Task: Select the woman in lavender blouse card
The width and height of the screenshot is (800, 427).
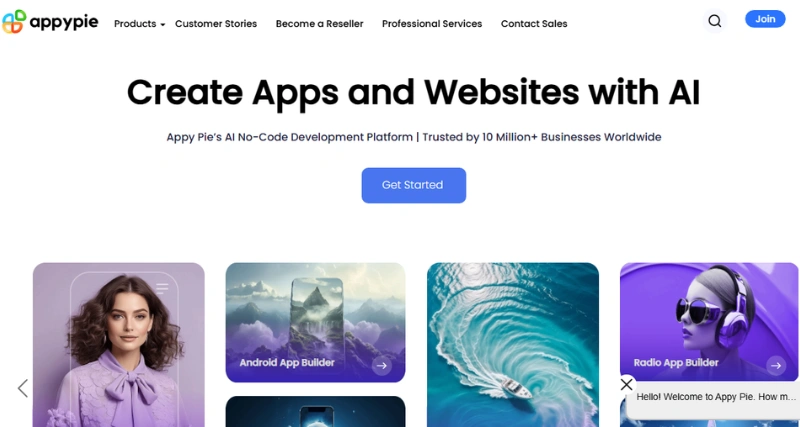Action: (x=118, y=345)
